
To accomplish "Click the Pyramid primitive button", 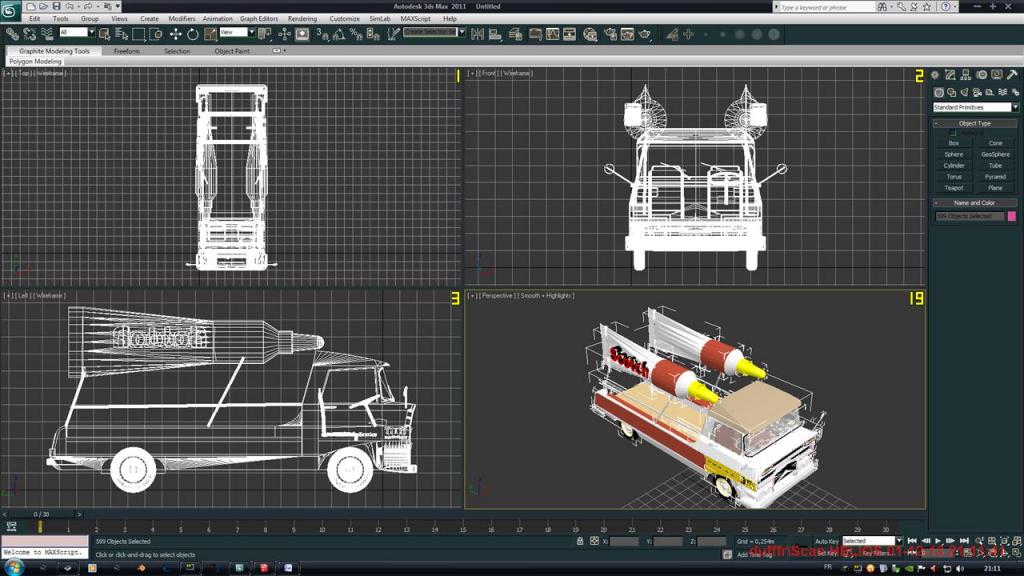I will (995, 176).
